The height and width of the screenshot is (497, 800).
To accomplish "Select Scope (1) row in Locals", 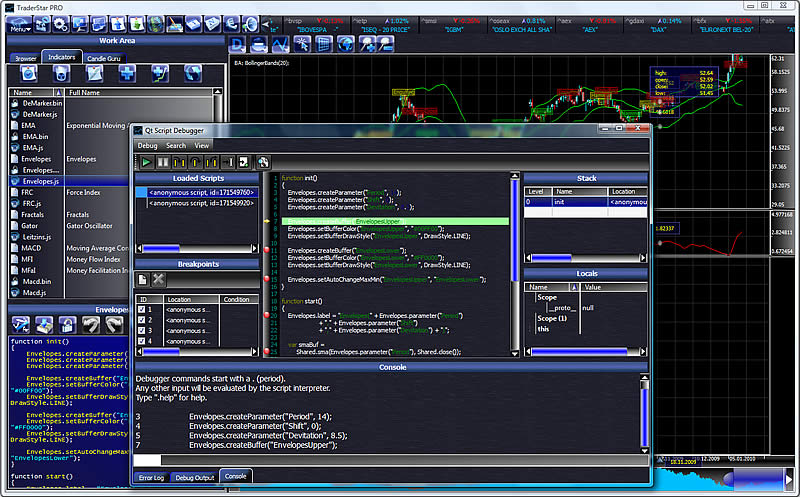I will point(552,318).
